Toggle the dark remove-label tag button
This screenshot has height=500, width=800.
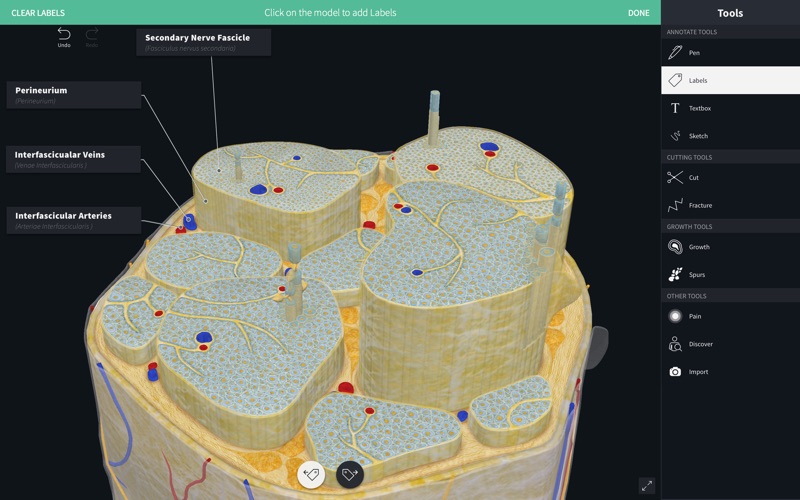pos(350,474)
